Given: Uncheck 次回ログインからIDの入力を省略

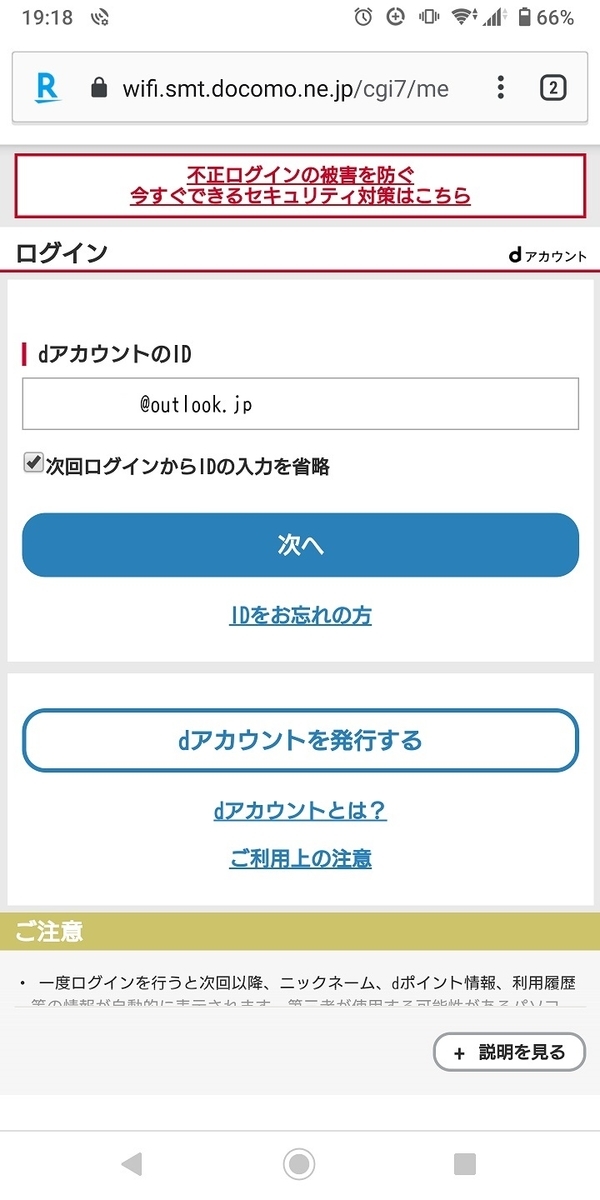Looking at the screenshot, I should click(32, 460).
